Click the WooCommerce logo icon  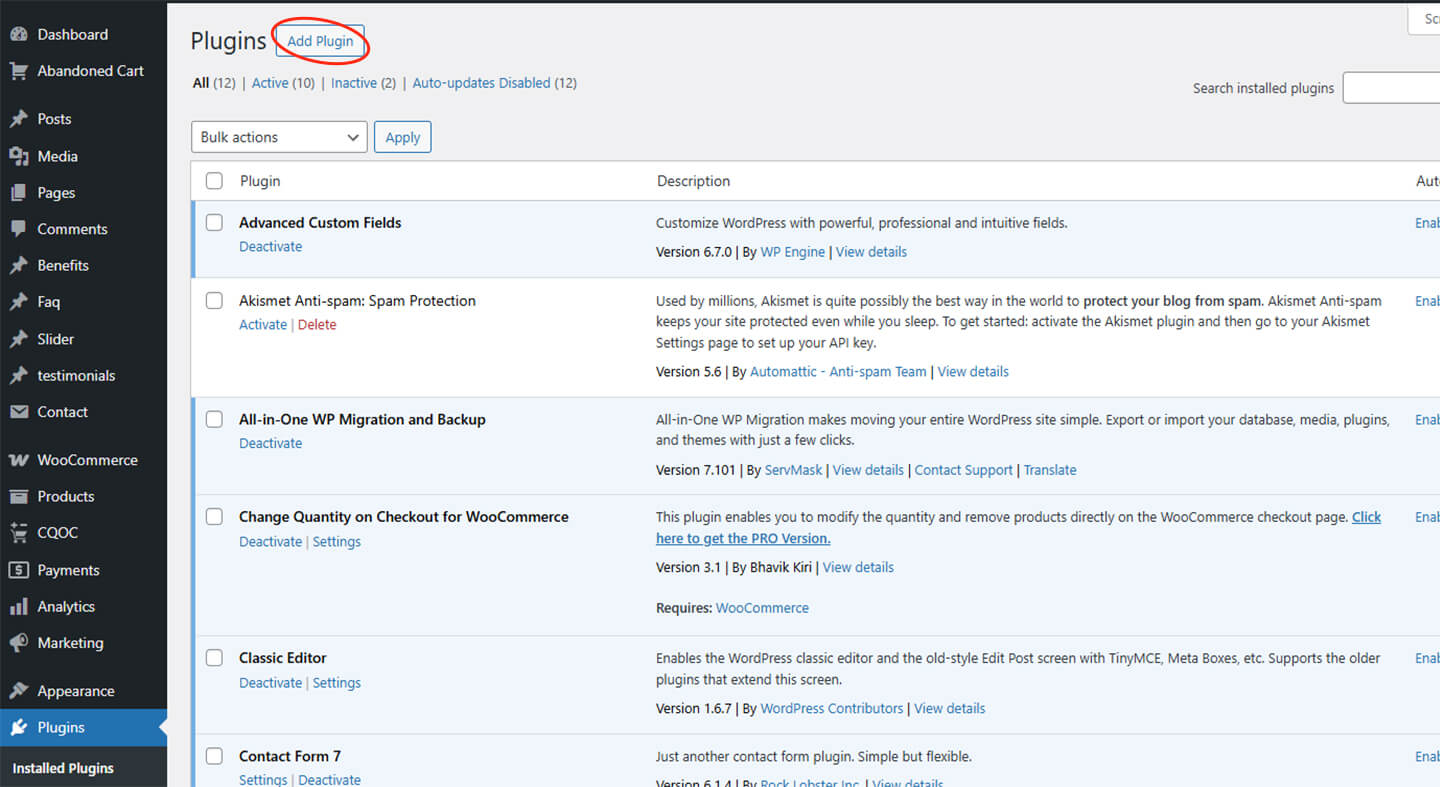[18, 460]
